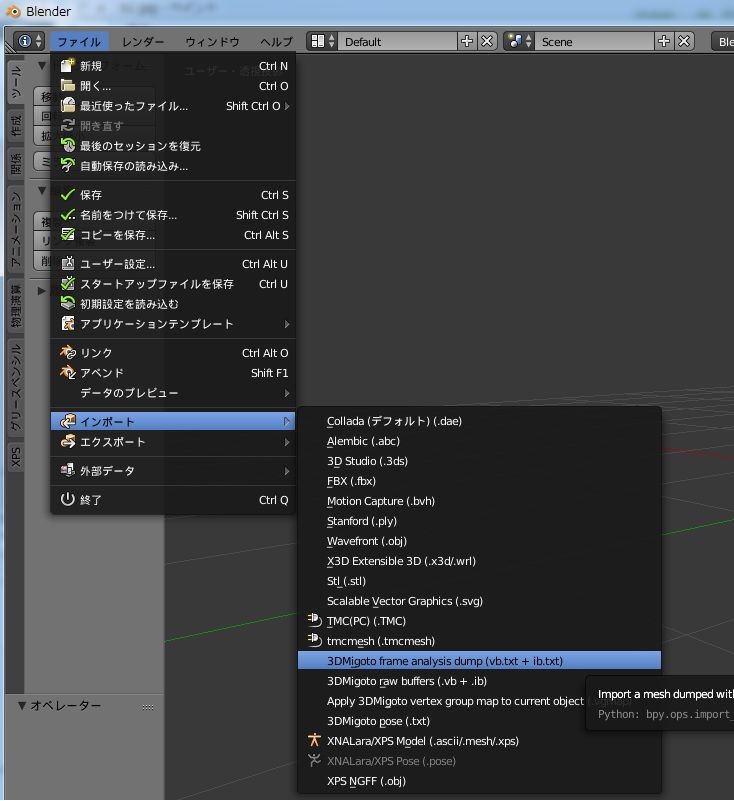
Task: Choose Motion Capture (.bvh) import
Action: tap(479, 501)
